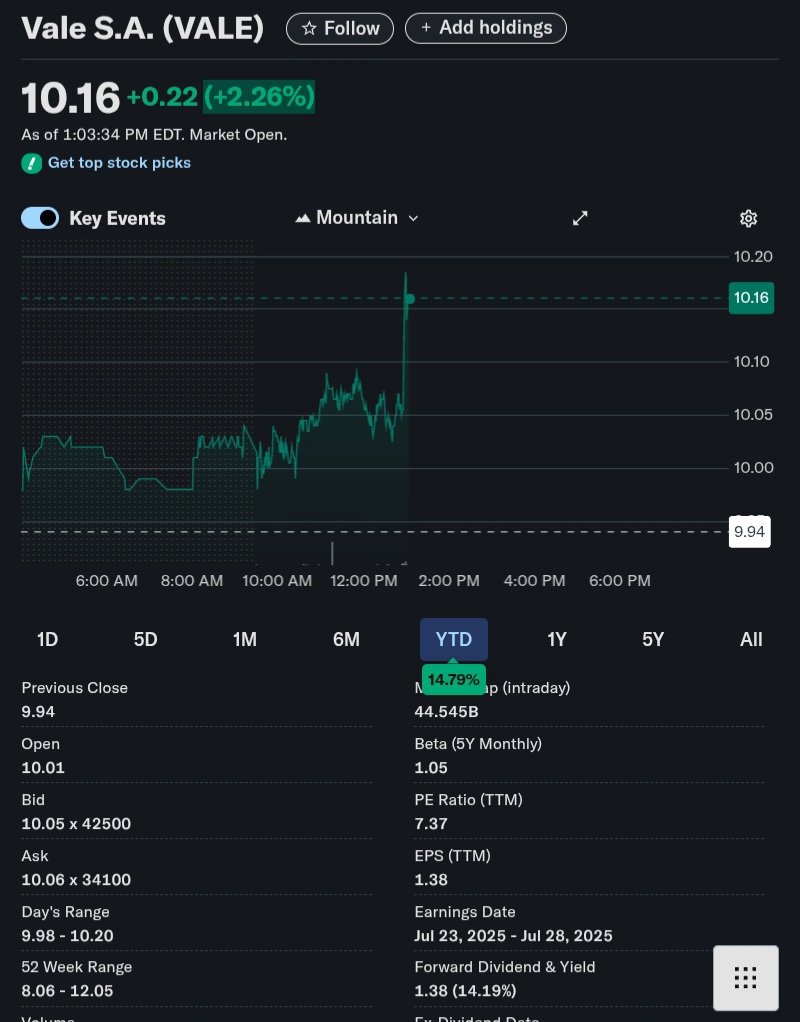Click the +0.22 price change

pyautogui.click(x=162, y=97)
